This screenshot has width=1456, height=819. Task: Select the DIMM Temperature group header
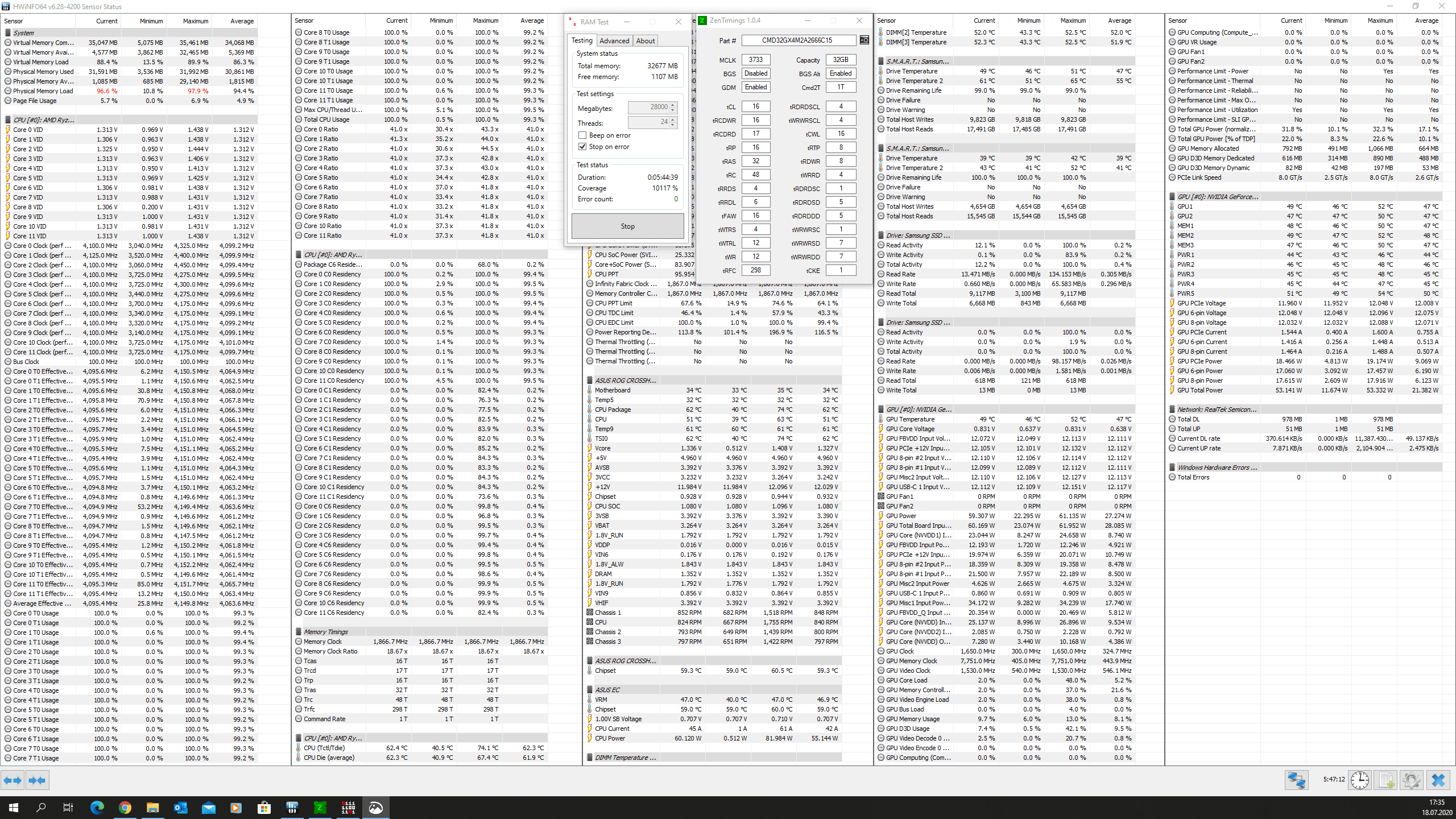pos(714,758)
